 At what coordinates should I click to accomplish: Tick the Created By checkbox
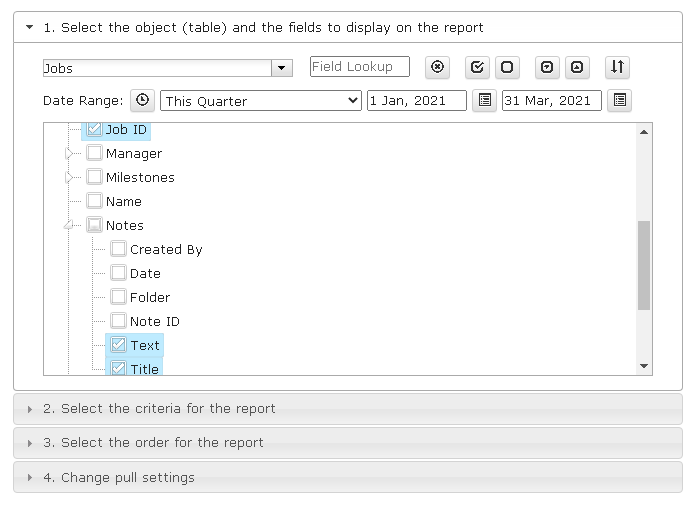point(118,249)
